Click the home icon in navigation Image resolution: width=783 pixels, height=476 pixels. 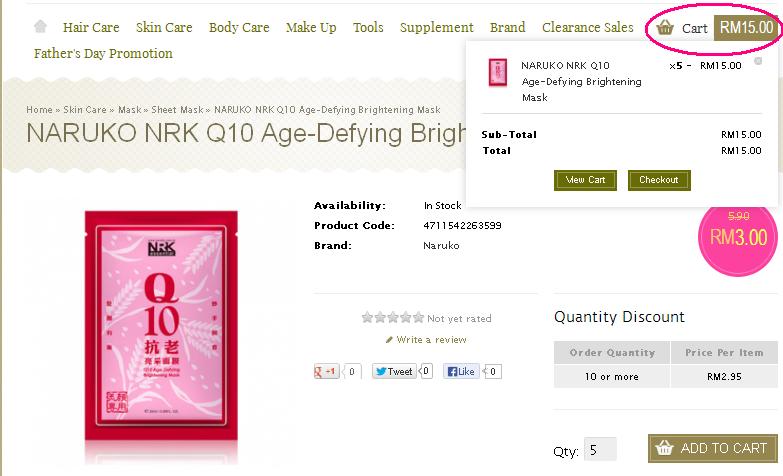[x=40, y=27]
